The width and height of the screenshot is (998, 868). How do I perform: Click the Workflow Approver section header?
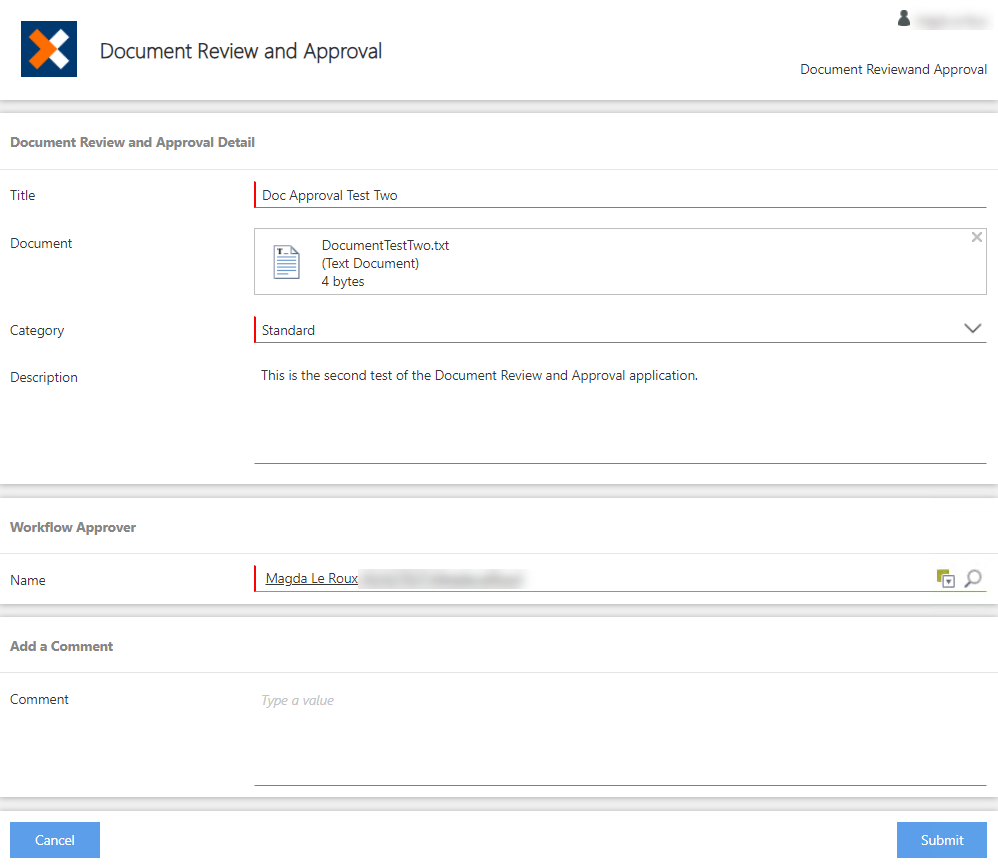(73, 527)
